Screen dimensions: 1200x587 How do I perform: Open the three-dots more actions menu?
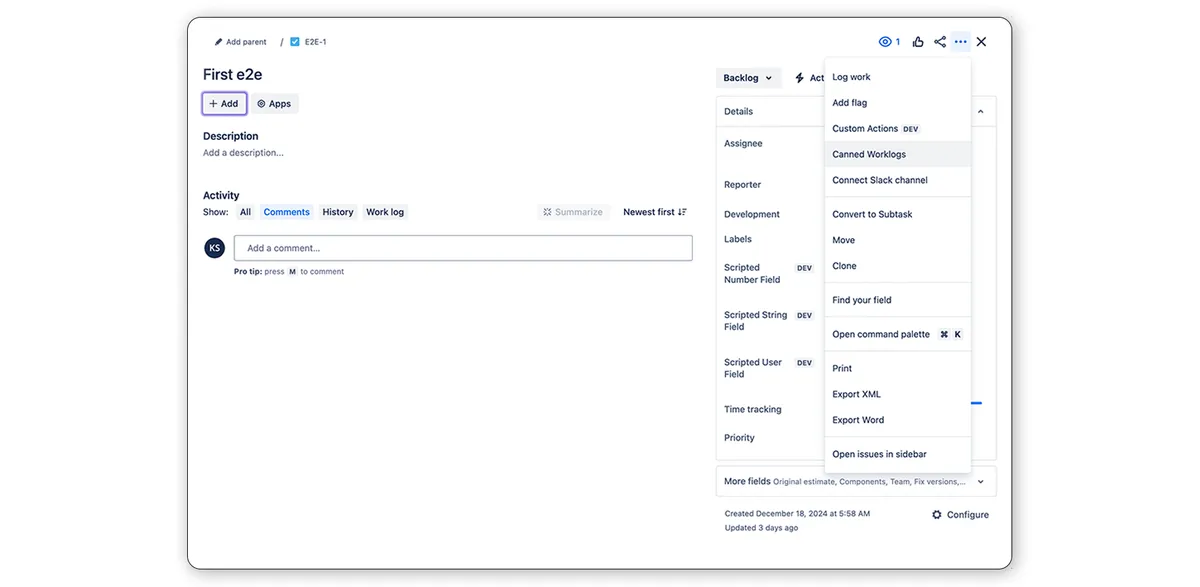[961, 42]
